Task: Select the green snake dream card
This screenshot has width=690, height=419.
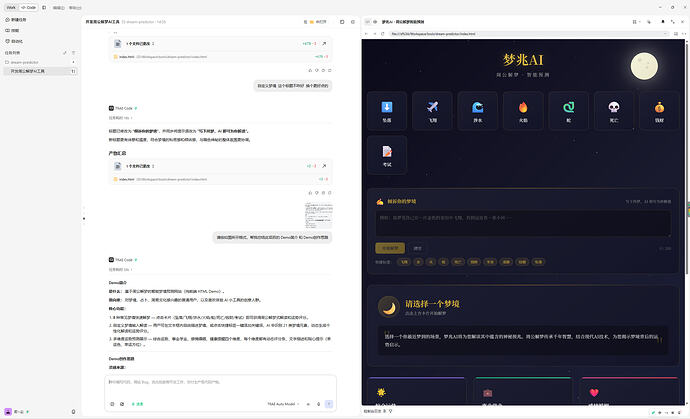Action: tap(568, 111)
